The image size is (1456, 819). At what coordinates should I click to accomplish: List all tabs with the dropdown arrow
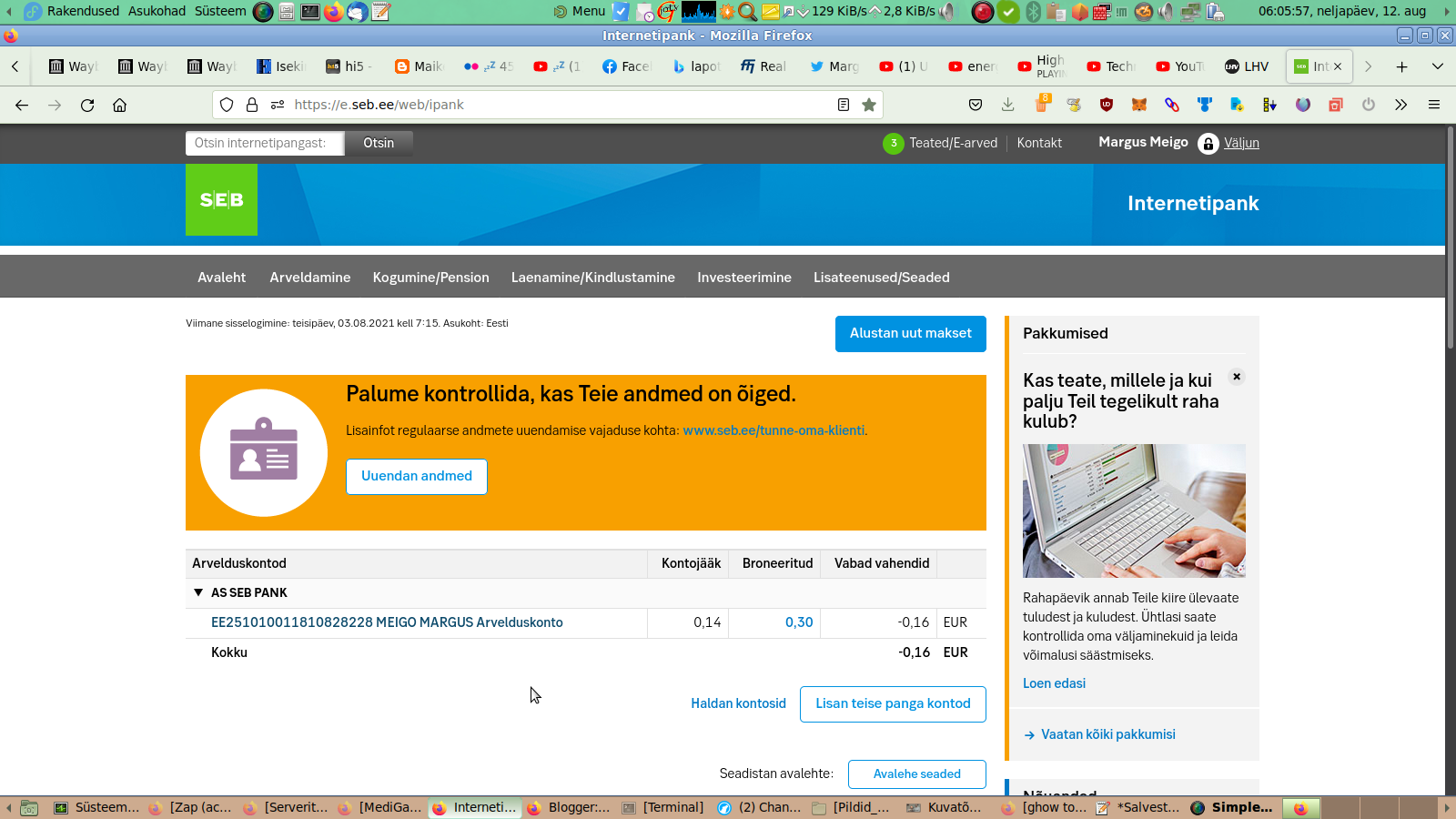click(1438, 66)
